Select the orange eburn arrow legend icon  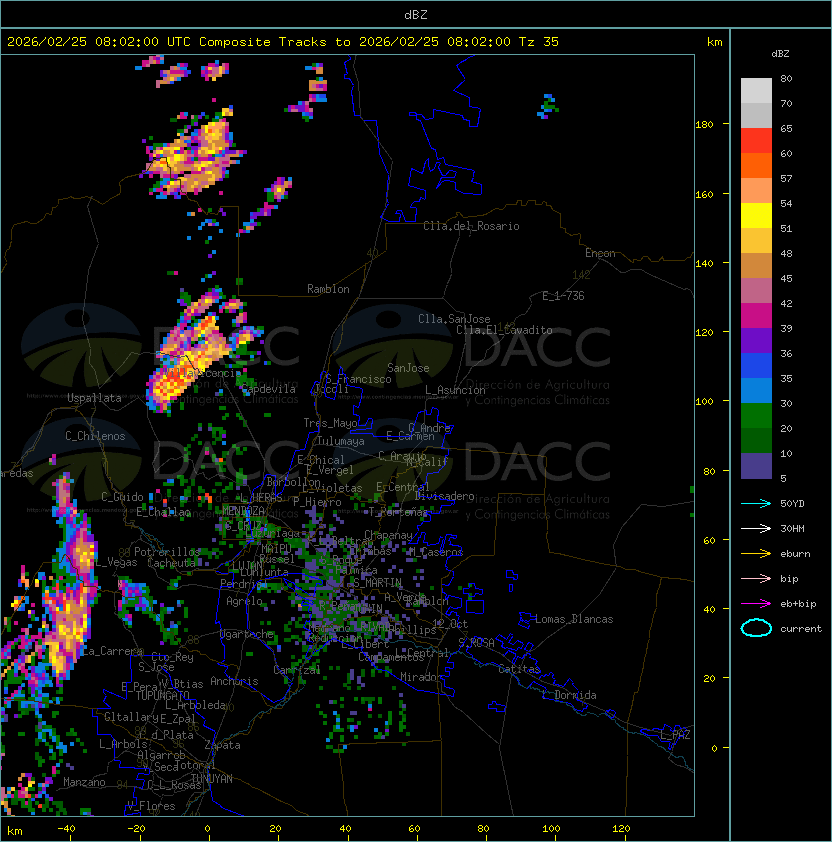point(756,553)
